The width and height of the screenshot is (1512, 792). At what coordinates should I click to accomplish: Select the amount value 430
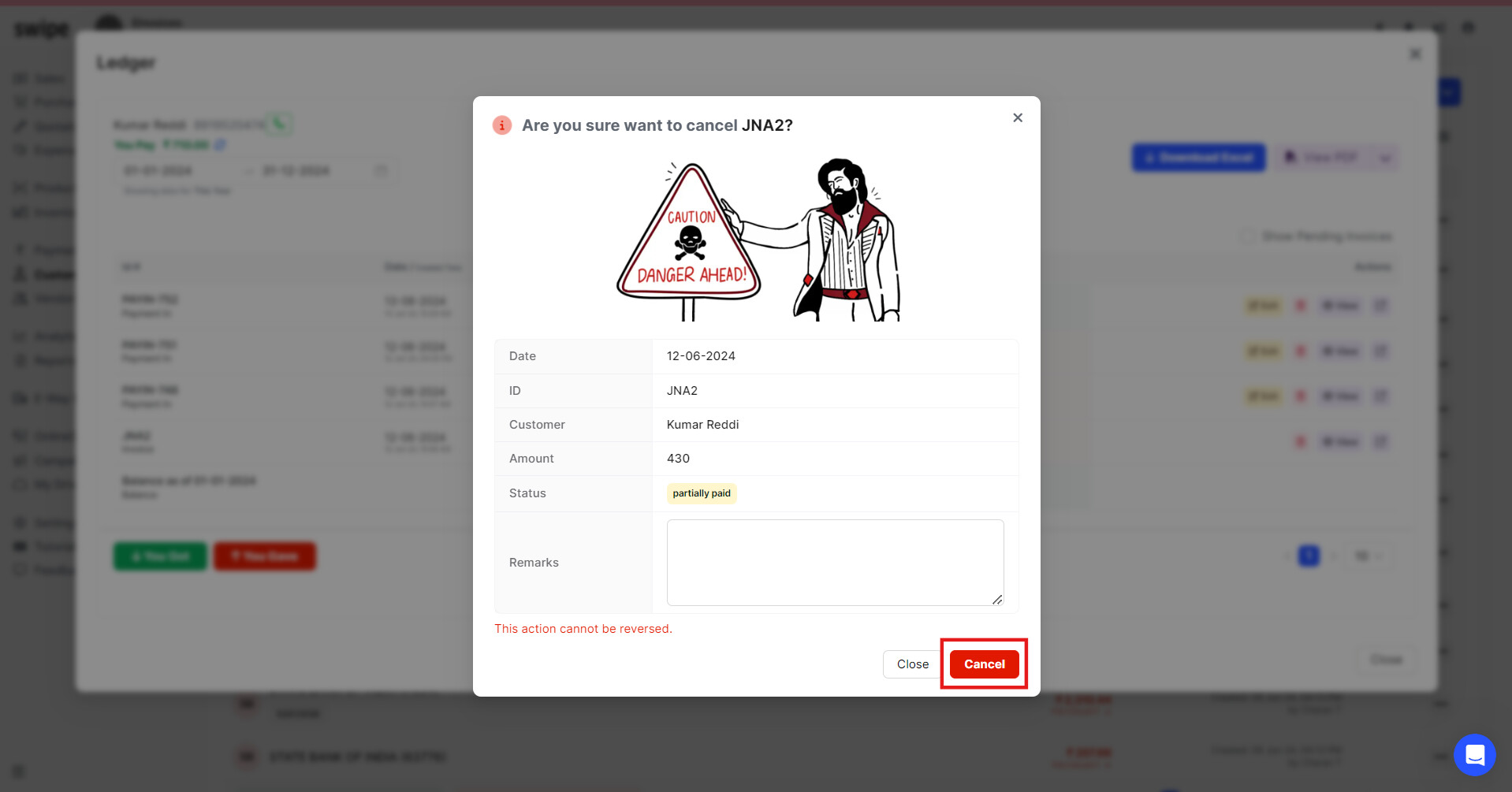point(678,459)
